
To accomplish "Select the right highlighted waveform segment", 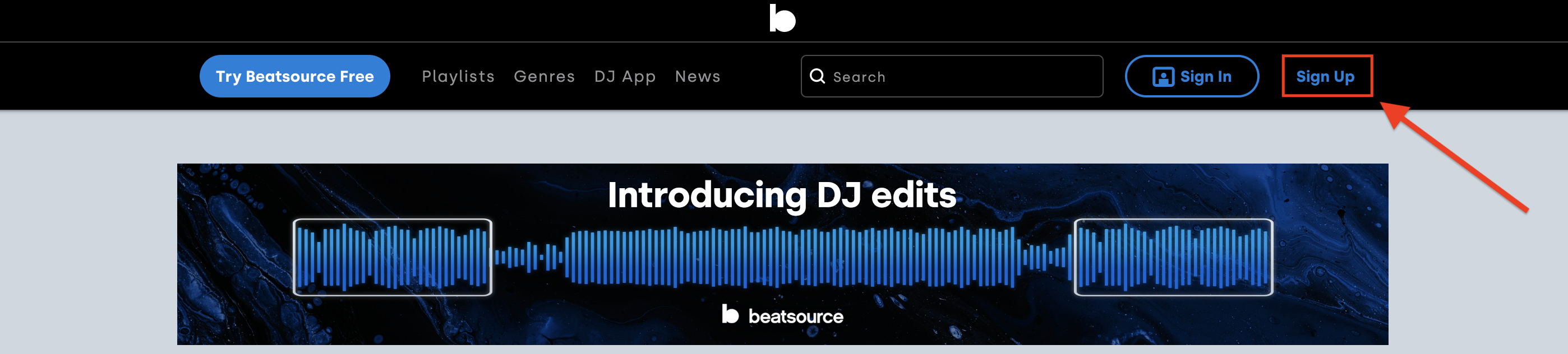I will (x=1173, y=257).
